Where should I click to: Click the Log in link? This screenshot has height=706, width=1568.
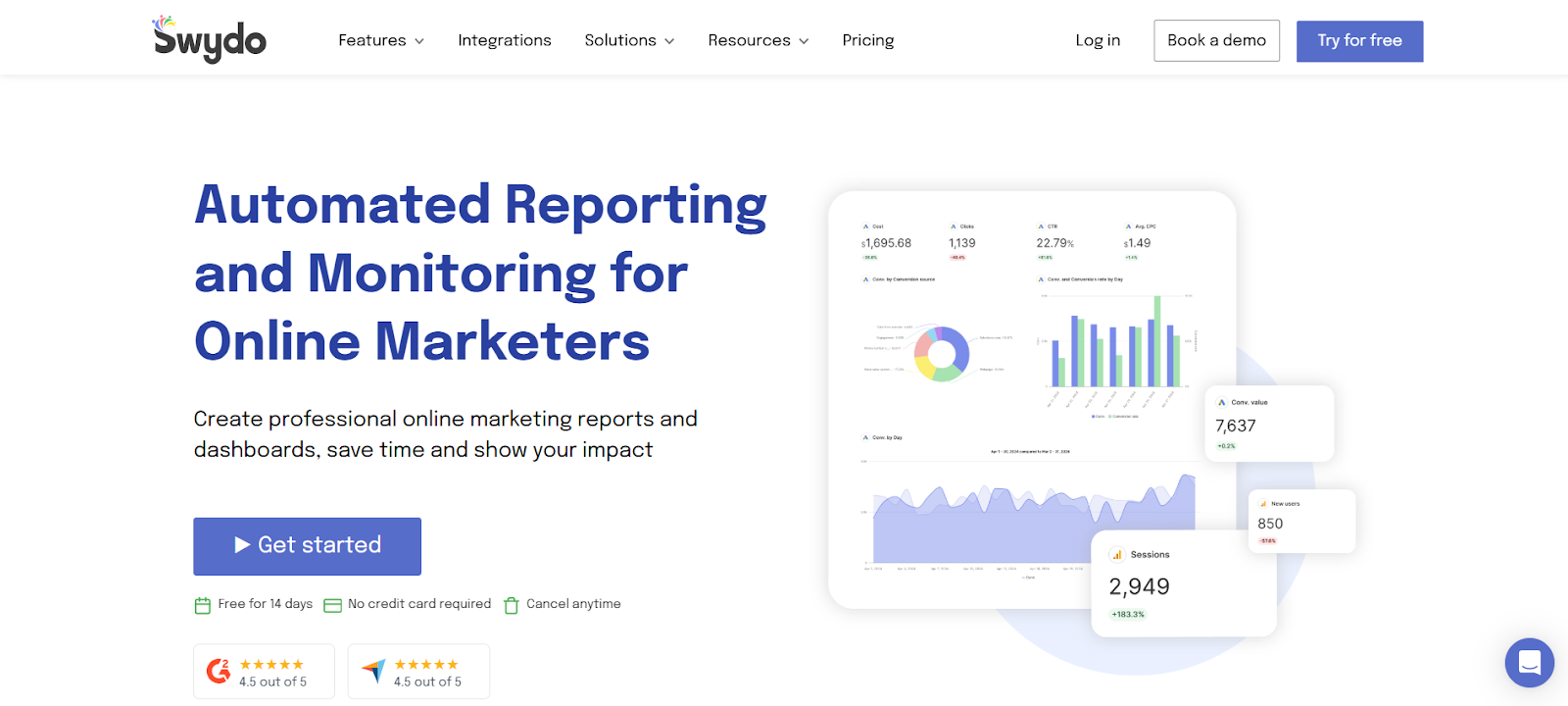click(1098, 40)
